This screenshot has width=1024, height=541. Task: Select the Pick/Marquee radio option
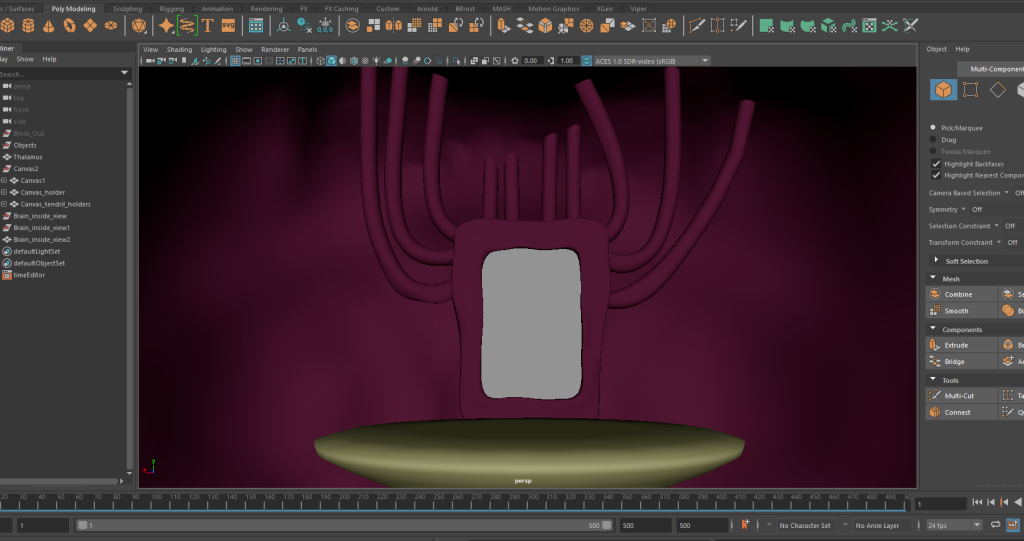click(934, 128)
